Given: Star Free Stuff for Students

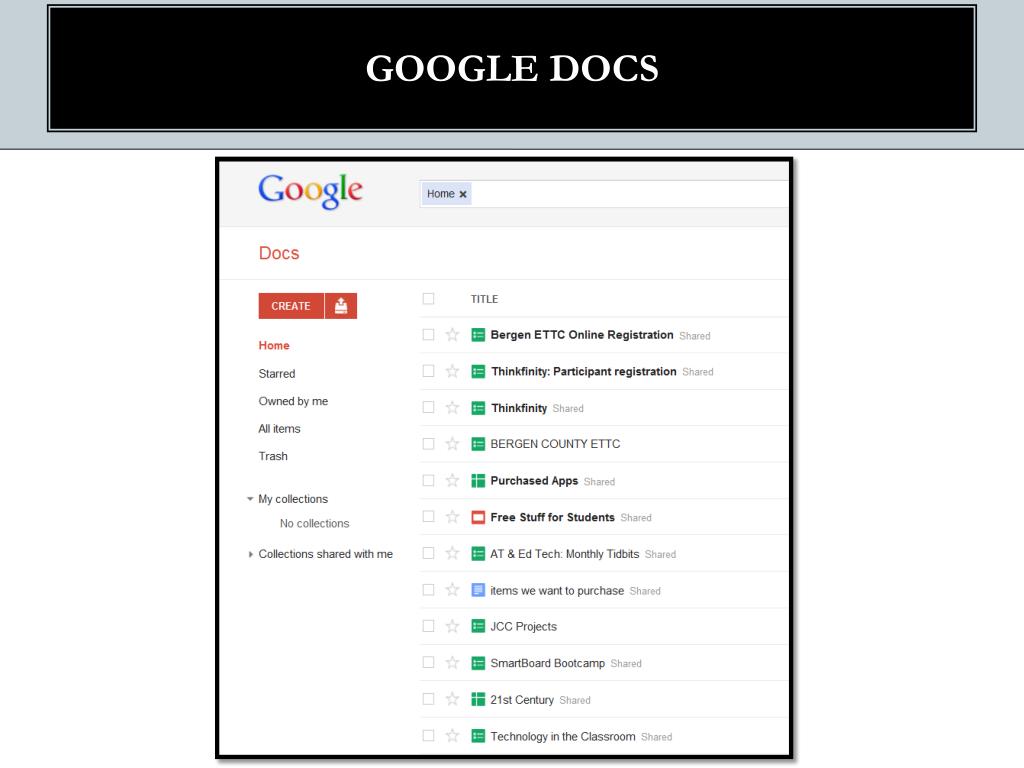Looking at the screenshot, I should pyautogui.click(x=452, y=517).
